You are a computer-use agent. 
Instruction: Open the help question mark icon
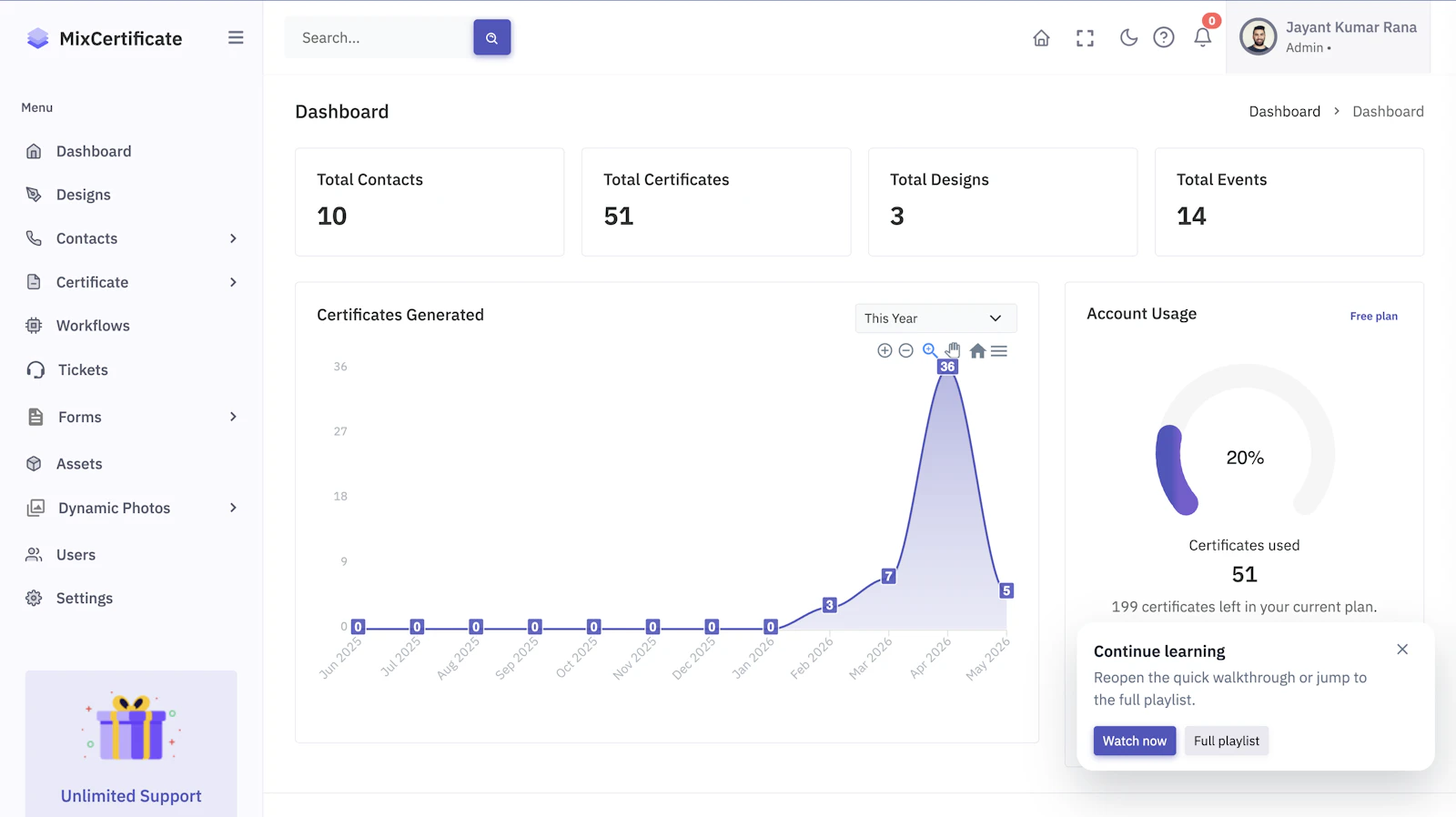click(1163, 37)
